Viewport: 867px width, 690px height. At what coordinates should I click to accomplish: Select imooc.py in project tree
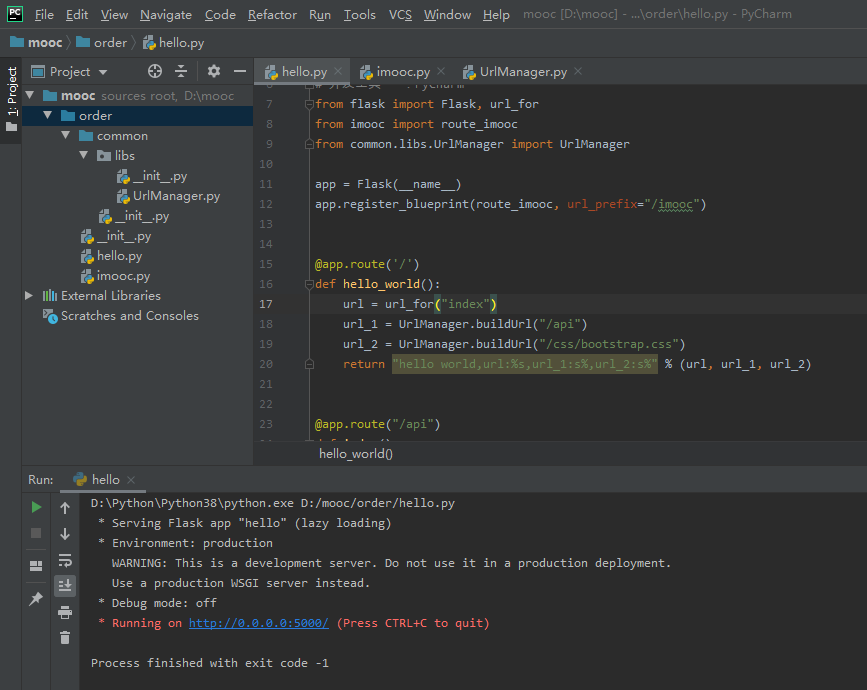tap(123, 276)
